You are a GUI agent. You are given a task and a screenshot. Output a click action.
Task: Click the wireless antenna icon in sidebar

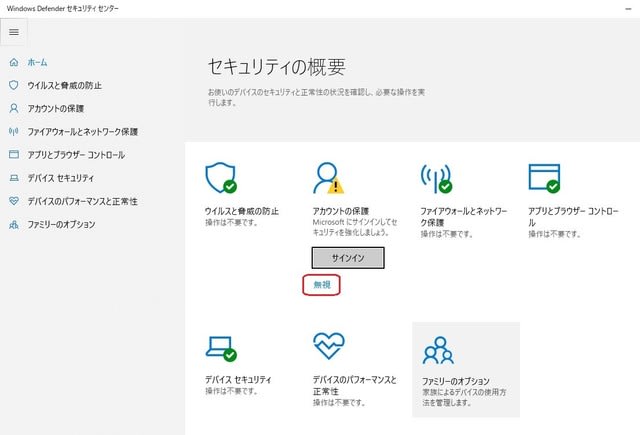pos(14,131)
